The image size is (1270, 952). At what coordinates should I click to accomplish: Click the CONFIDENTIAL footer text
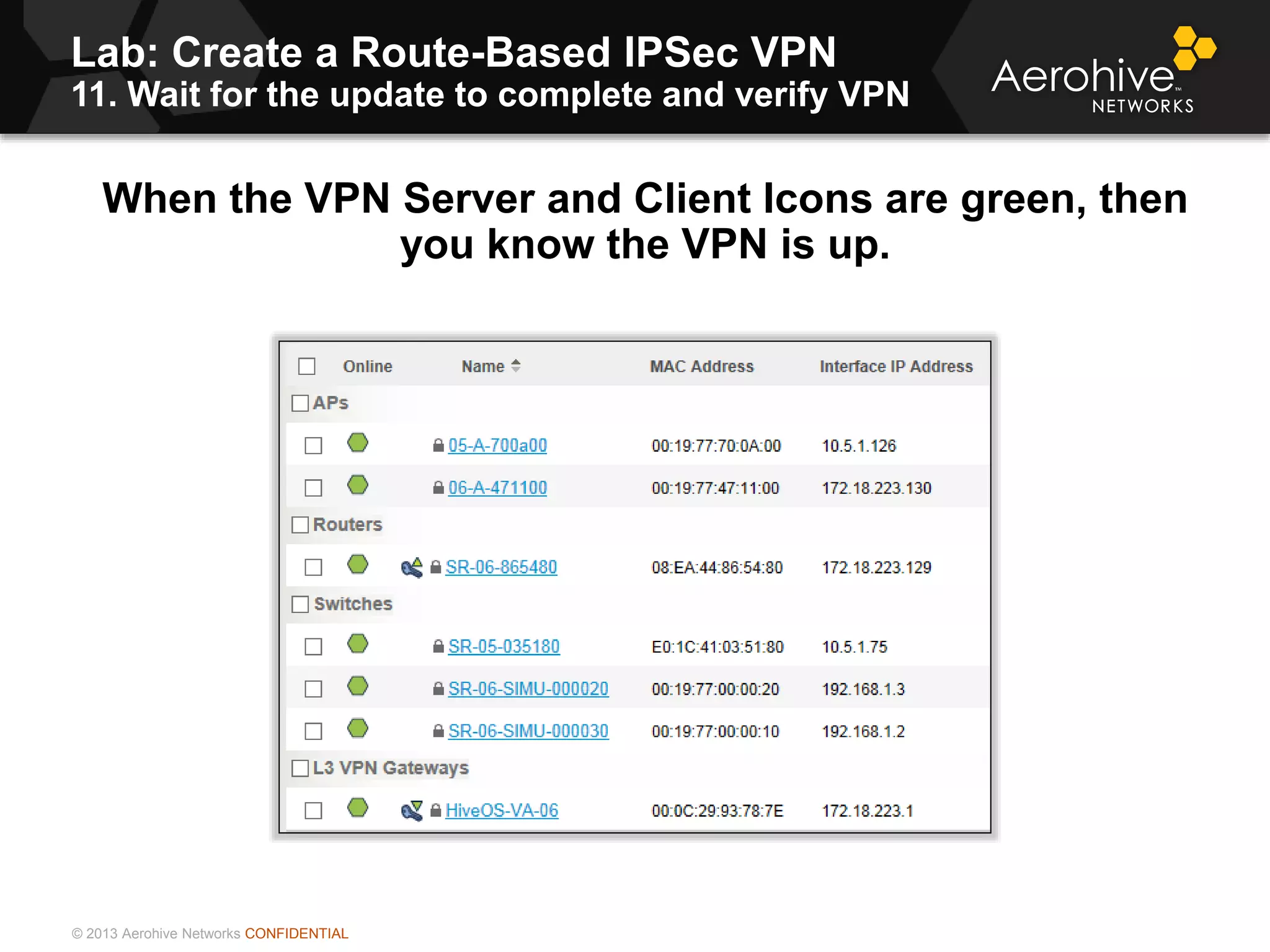point(296,933)
